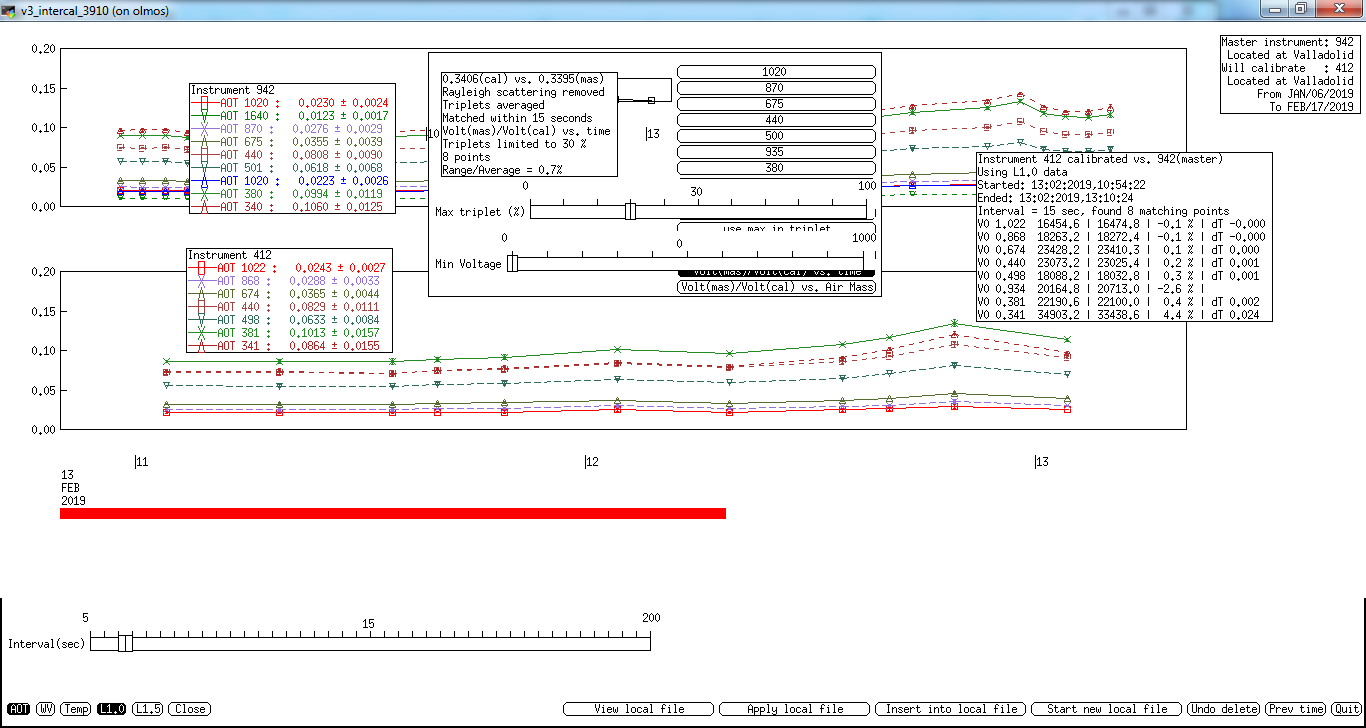1366x728 pixels.
Task: Select the 440 wavelength channel button
Action: point(776,120)
